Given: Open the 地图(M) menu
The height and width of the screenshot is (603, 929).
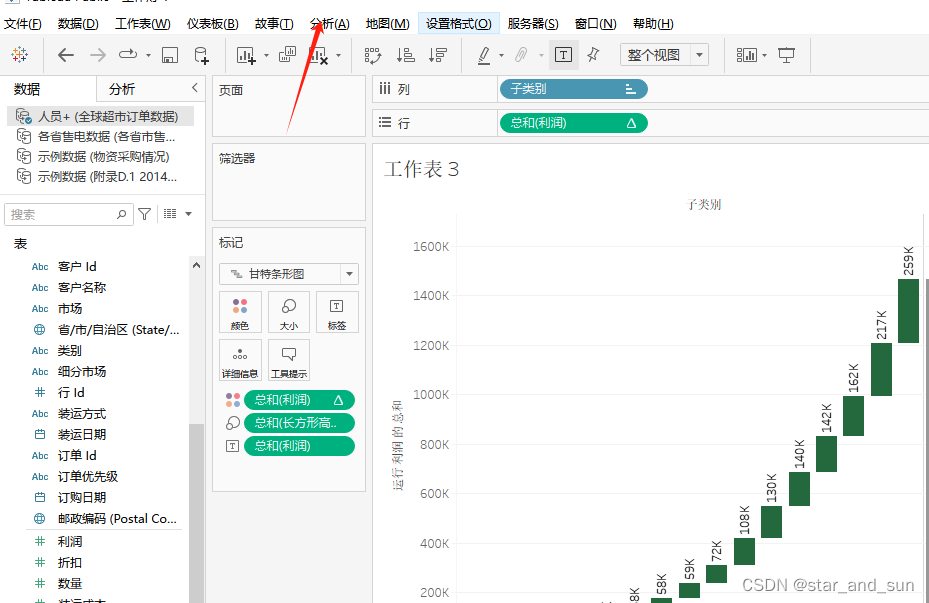Looking at the screenshot, I should pyautogui.click(x=387, y=24).
